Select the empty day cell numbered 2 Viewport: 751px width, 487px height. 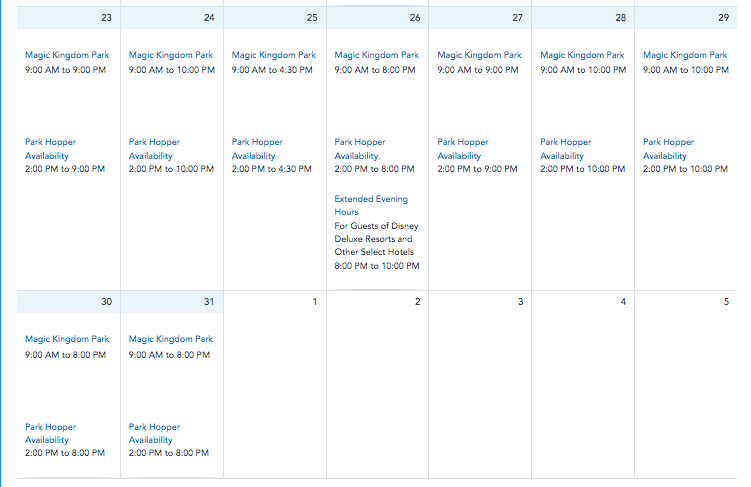pyautogui.click(x=377, y=390)
